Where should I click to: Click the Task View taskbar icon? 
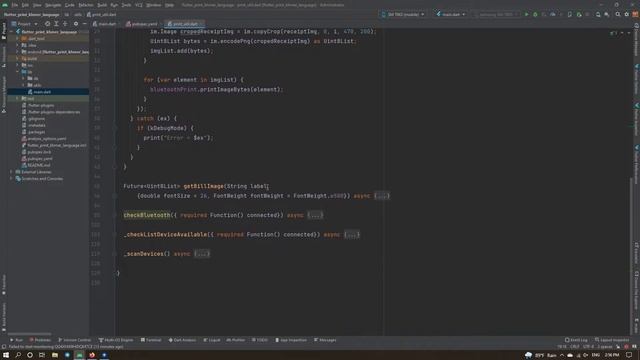pos(42,355)
